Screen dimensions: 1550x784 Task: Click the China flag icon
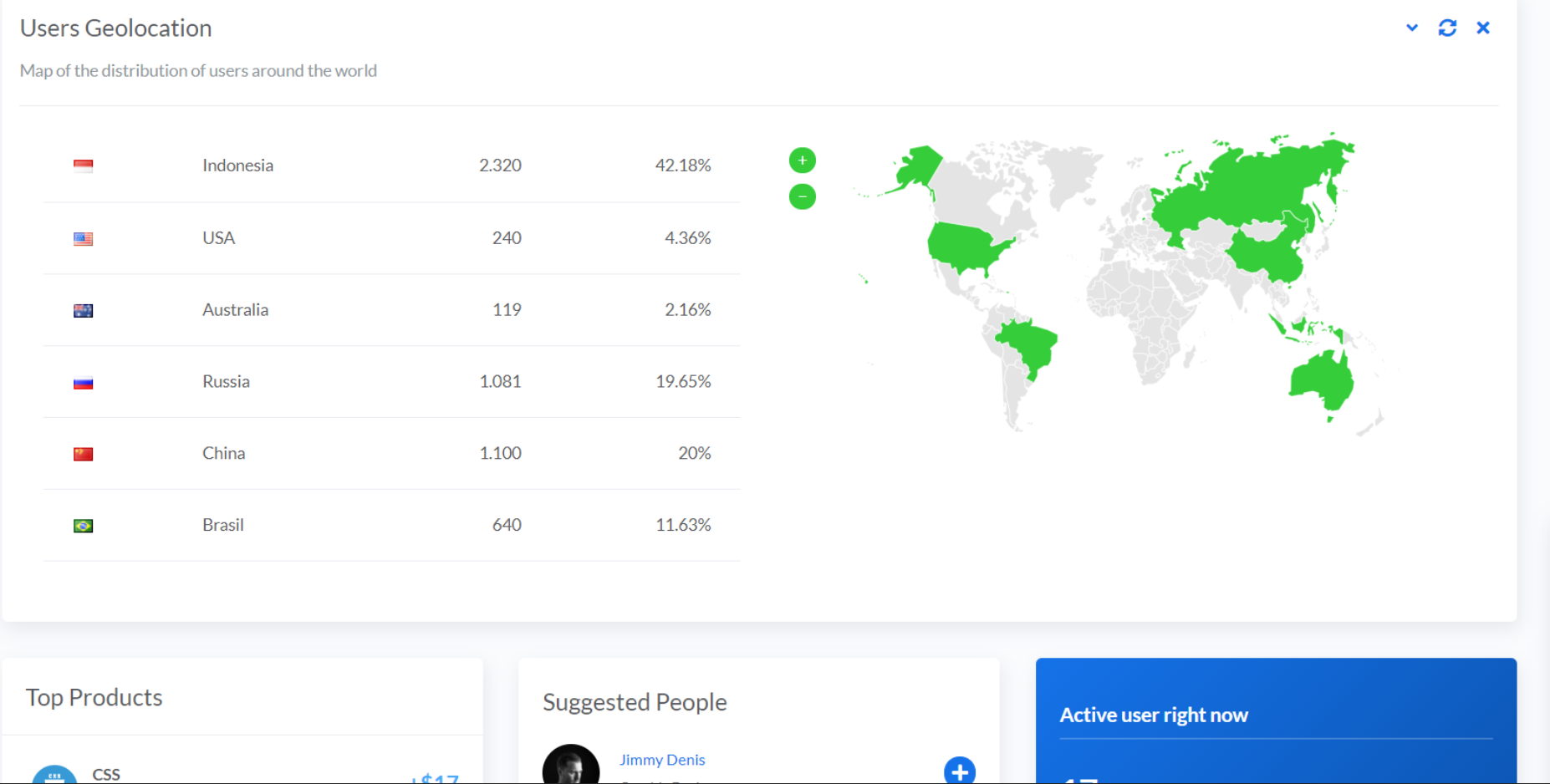(83, 454)
